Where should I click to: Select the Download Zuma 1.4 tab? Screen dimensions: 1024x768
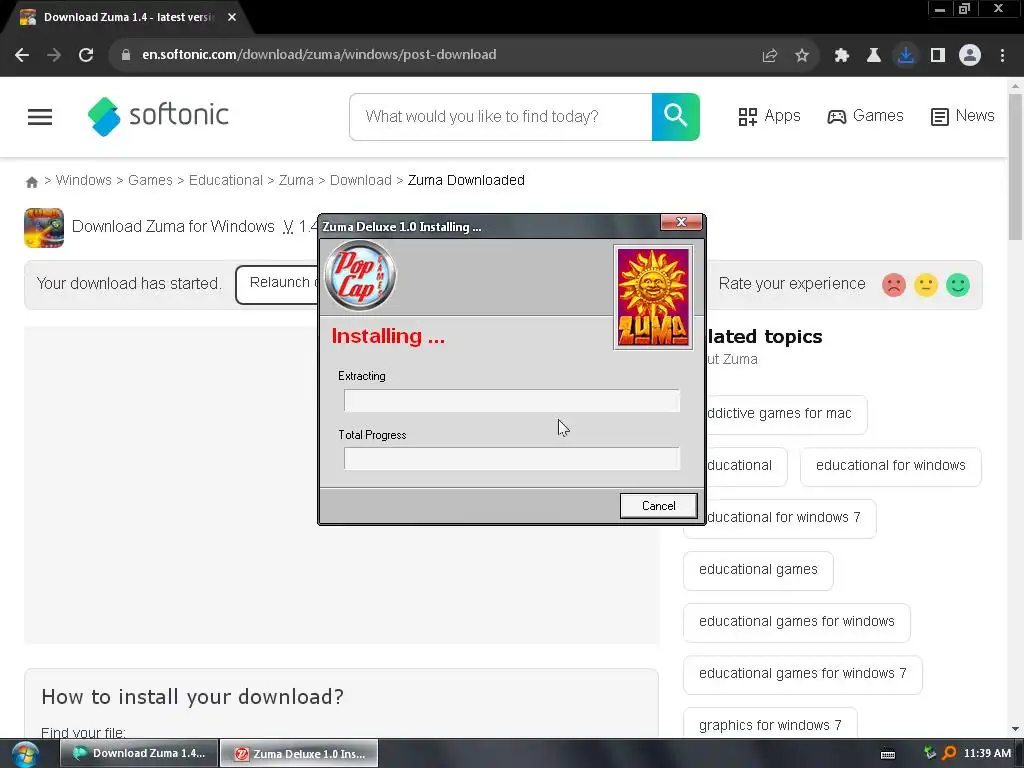point(127,18)
